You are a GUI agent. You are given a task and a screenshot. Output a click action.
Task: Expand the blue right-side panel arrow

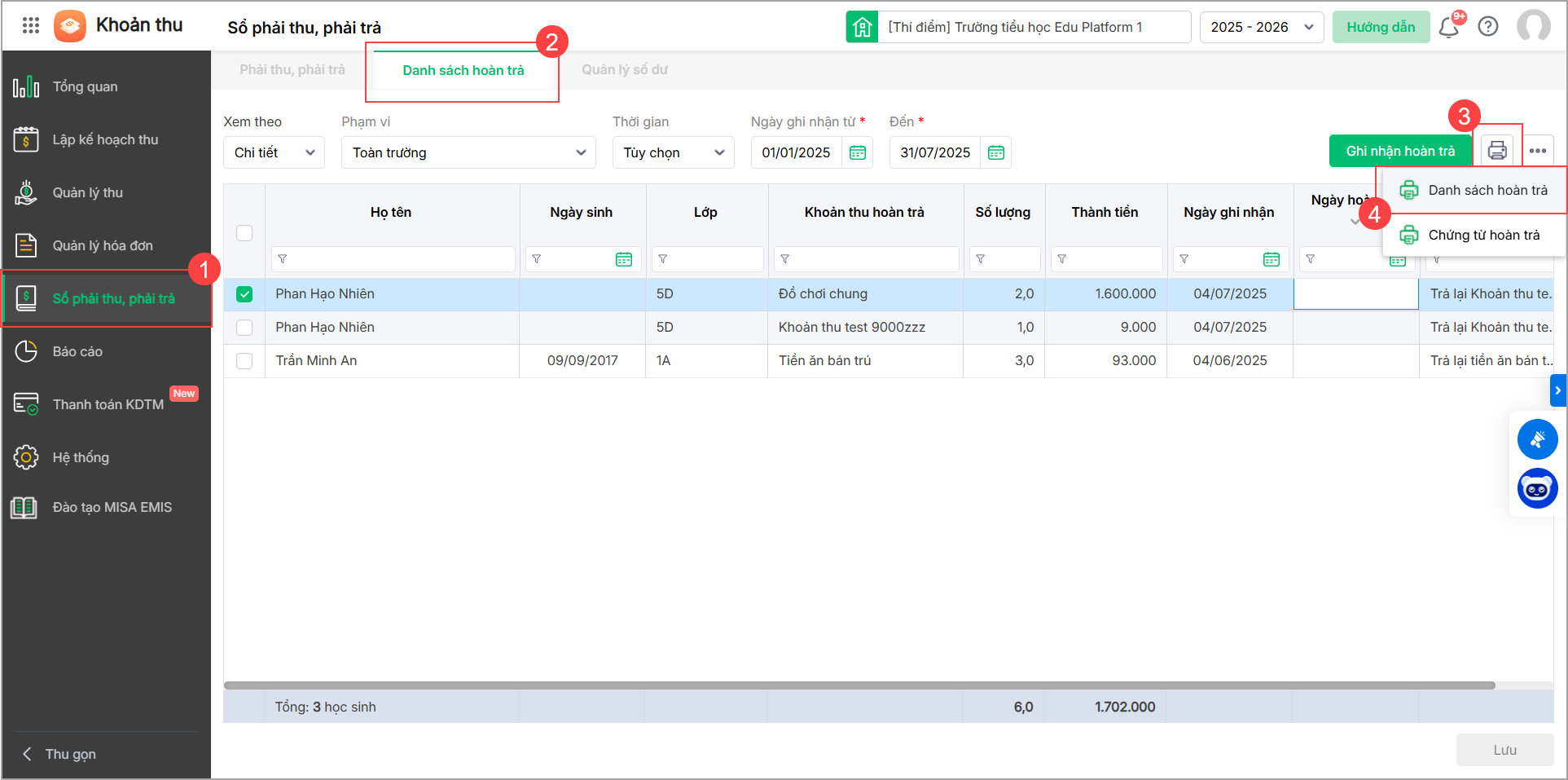coord(1557,390)
